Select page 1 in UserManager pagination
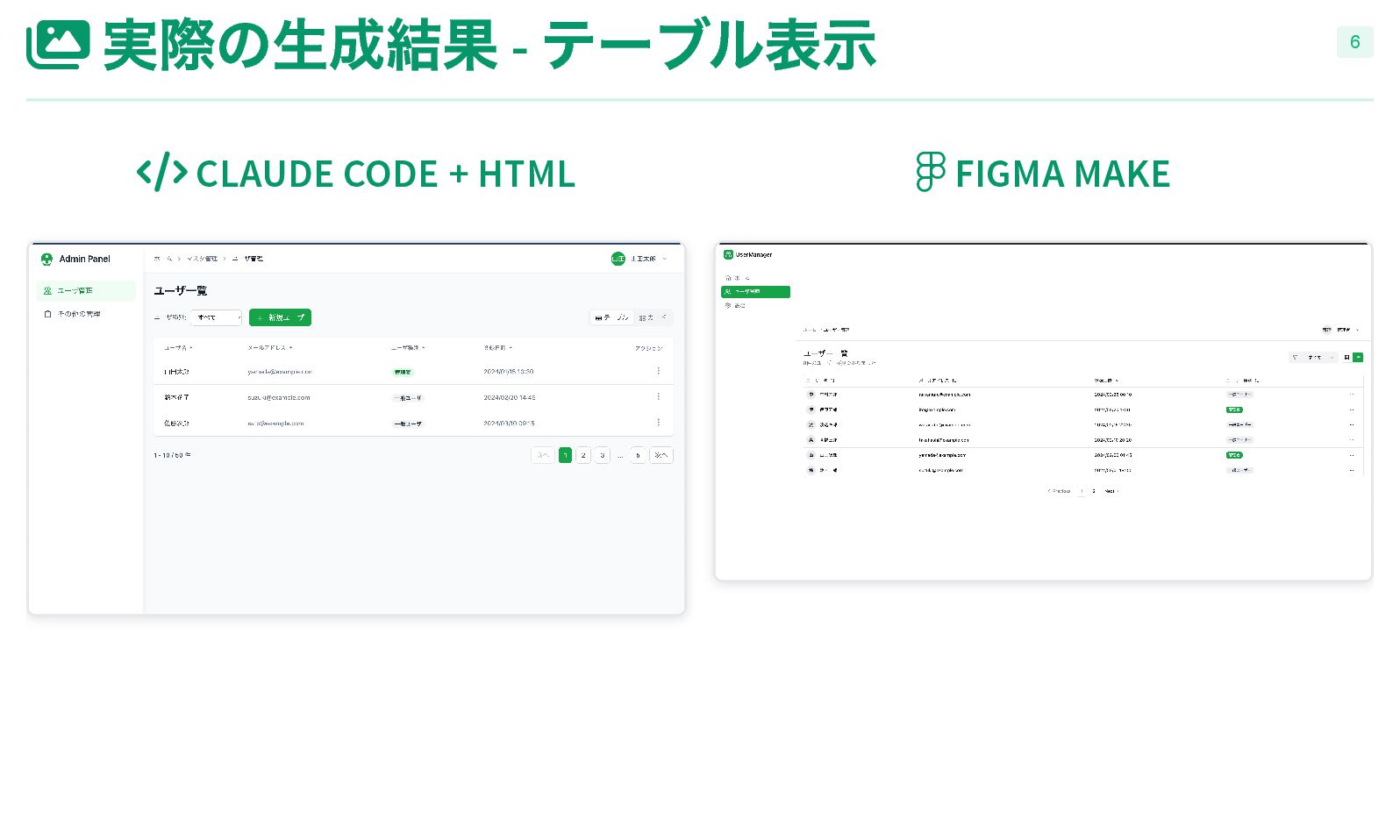The image size is (1400, 840). point(1082,491)
